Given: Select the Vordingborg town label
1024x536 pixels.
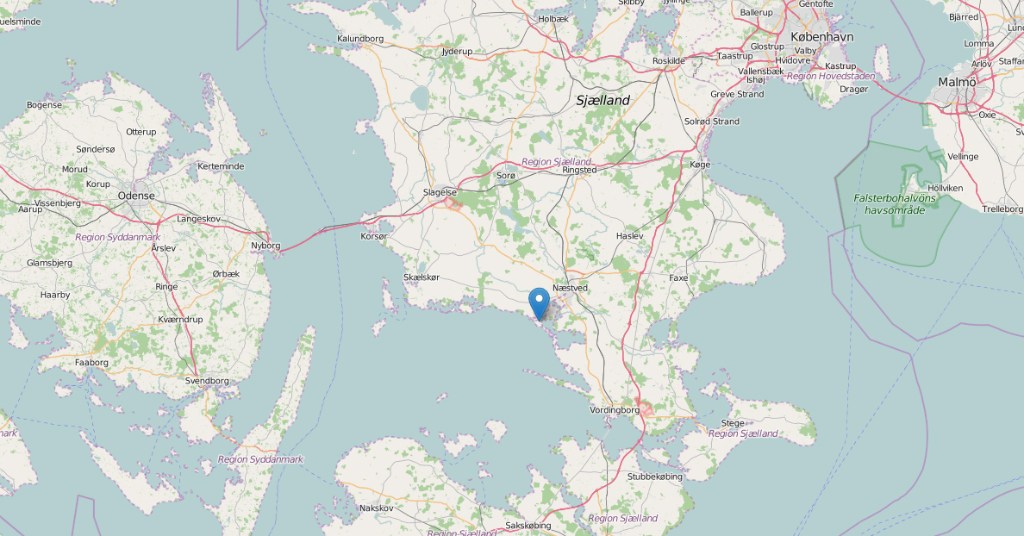Looking at the screenshot, I should (x=615, y=410).
